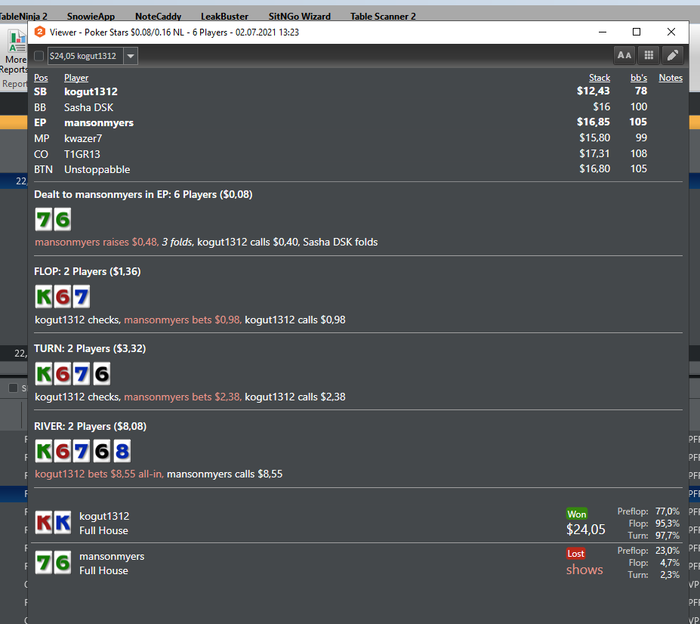Select player mansonmyers in the EP row

(99, 123)
